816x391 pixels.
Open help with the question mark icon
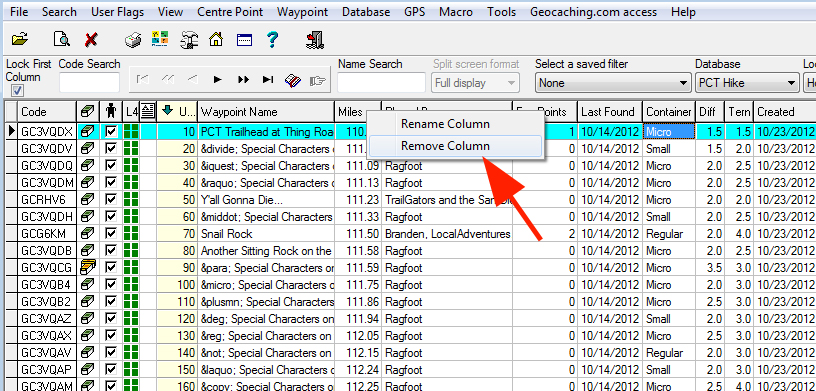272,40
